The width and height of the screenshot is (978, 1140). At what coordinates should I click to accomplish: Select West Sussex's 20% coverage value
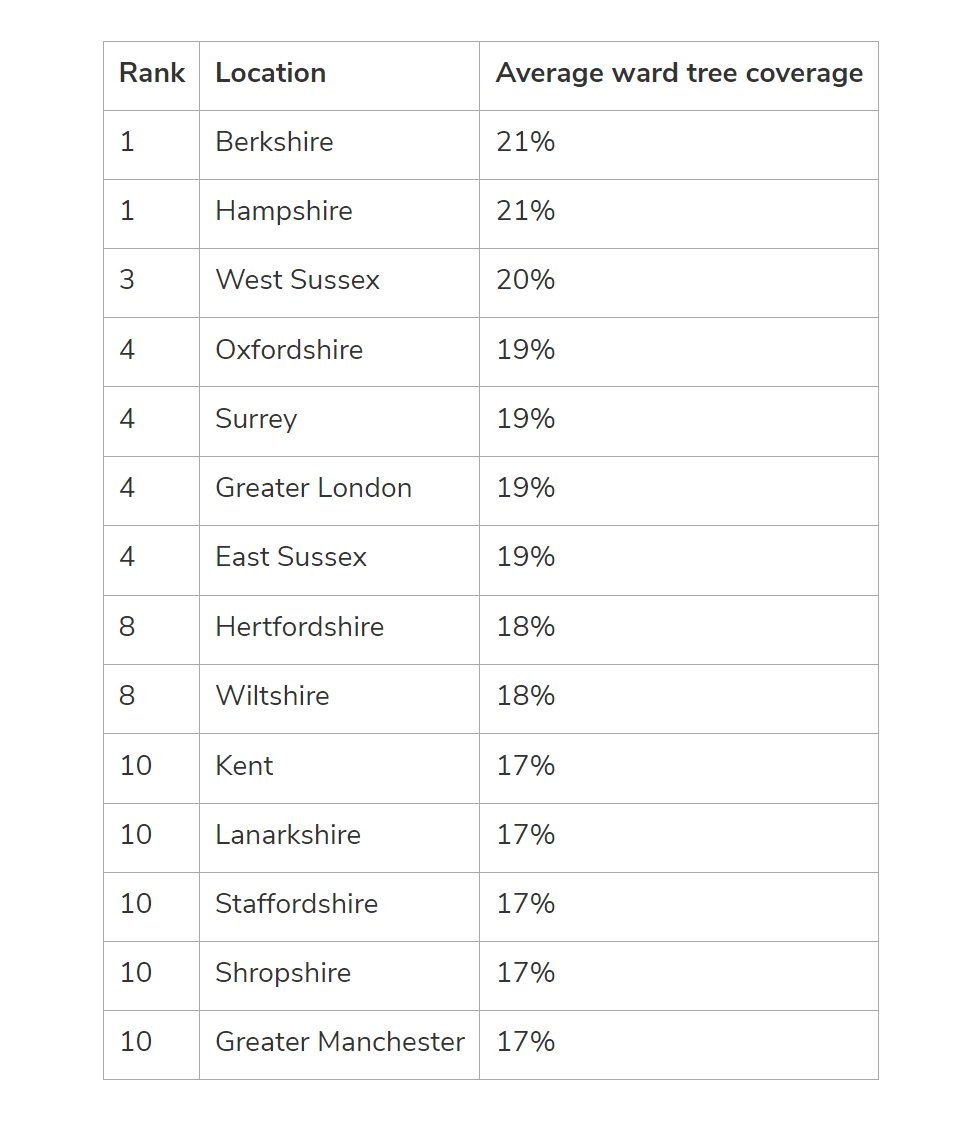pos(525,280)
